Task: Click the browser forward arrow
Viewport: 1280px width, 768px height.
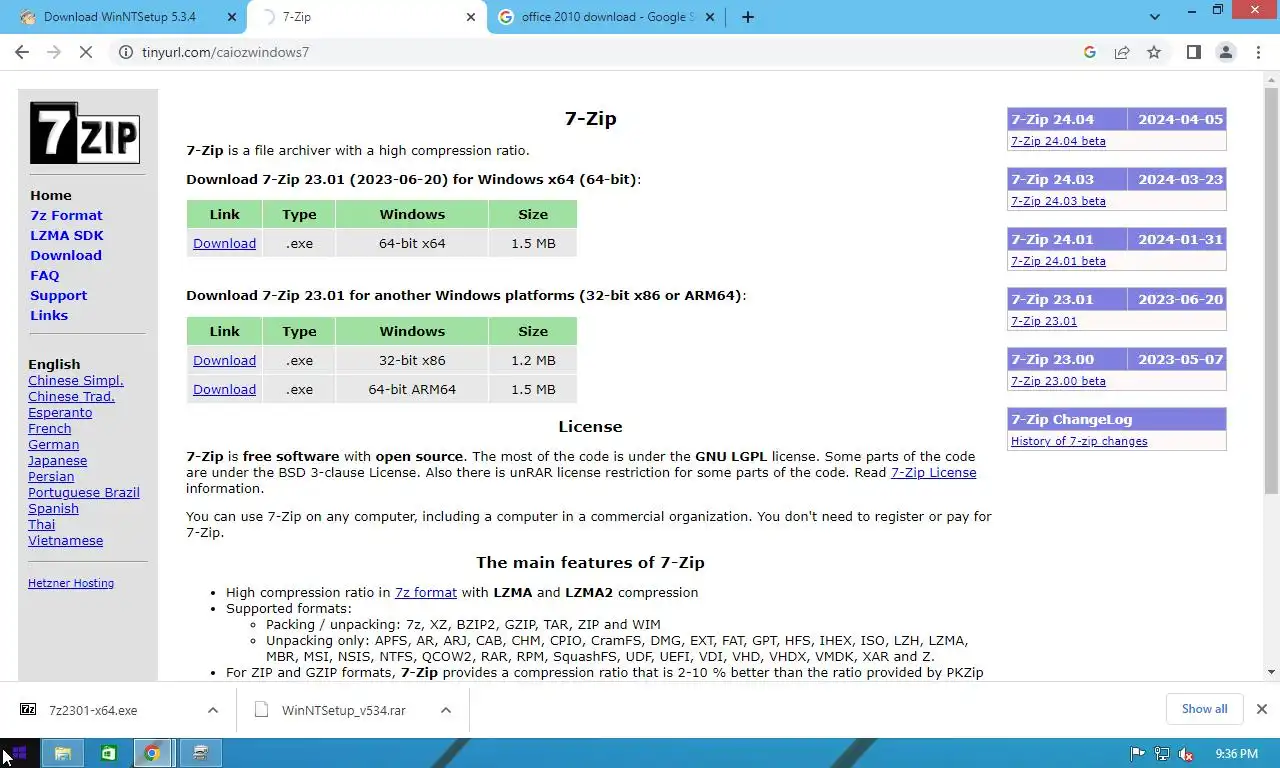Action: 54,52
